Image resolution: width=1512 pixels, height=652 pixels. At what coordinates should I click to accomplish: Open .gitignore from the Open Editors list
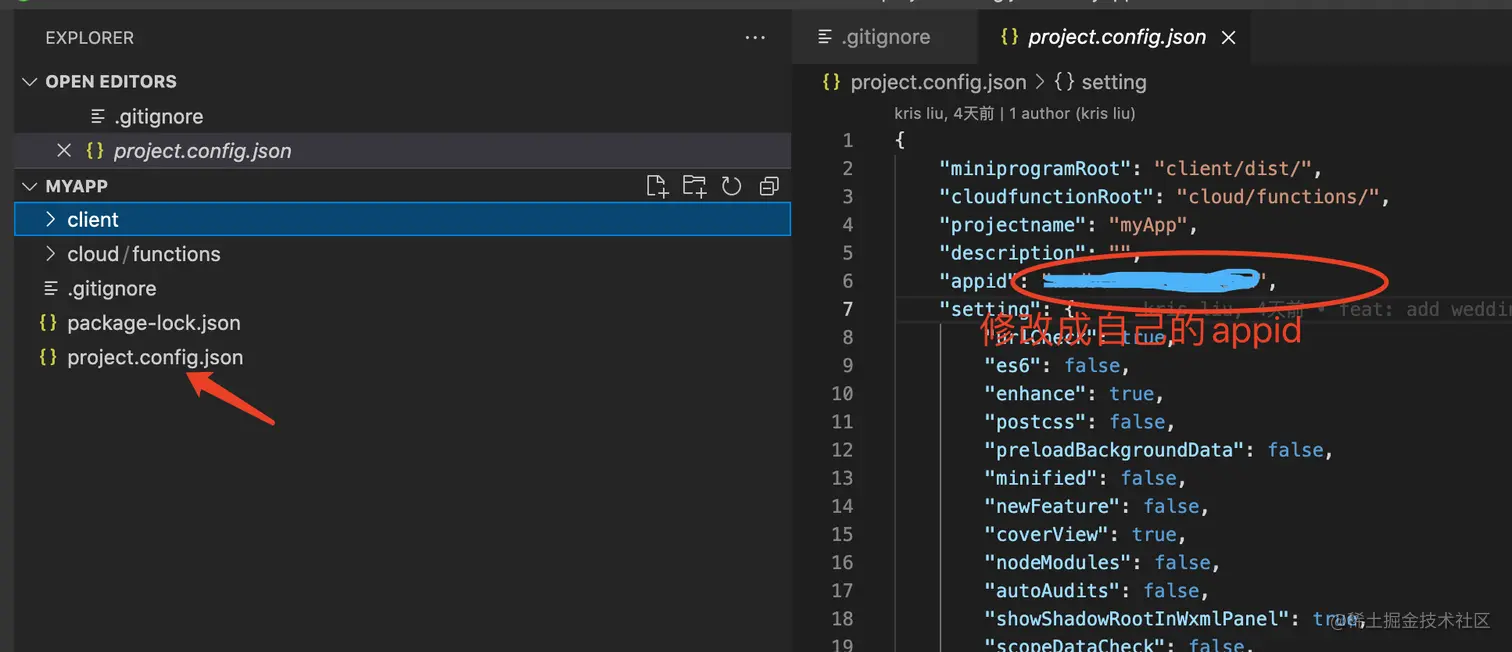pos(159,117)
